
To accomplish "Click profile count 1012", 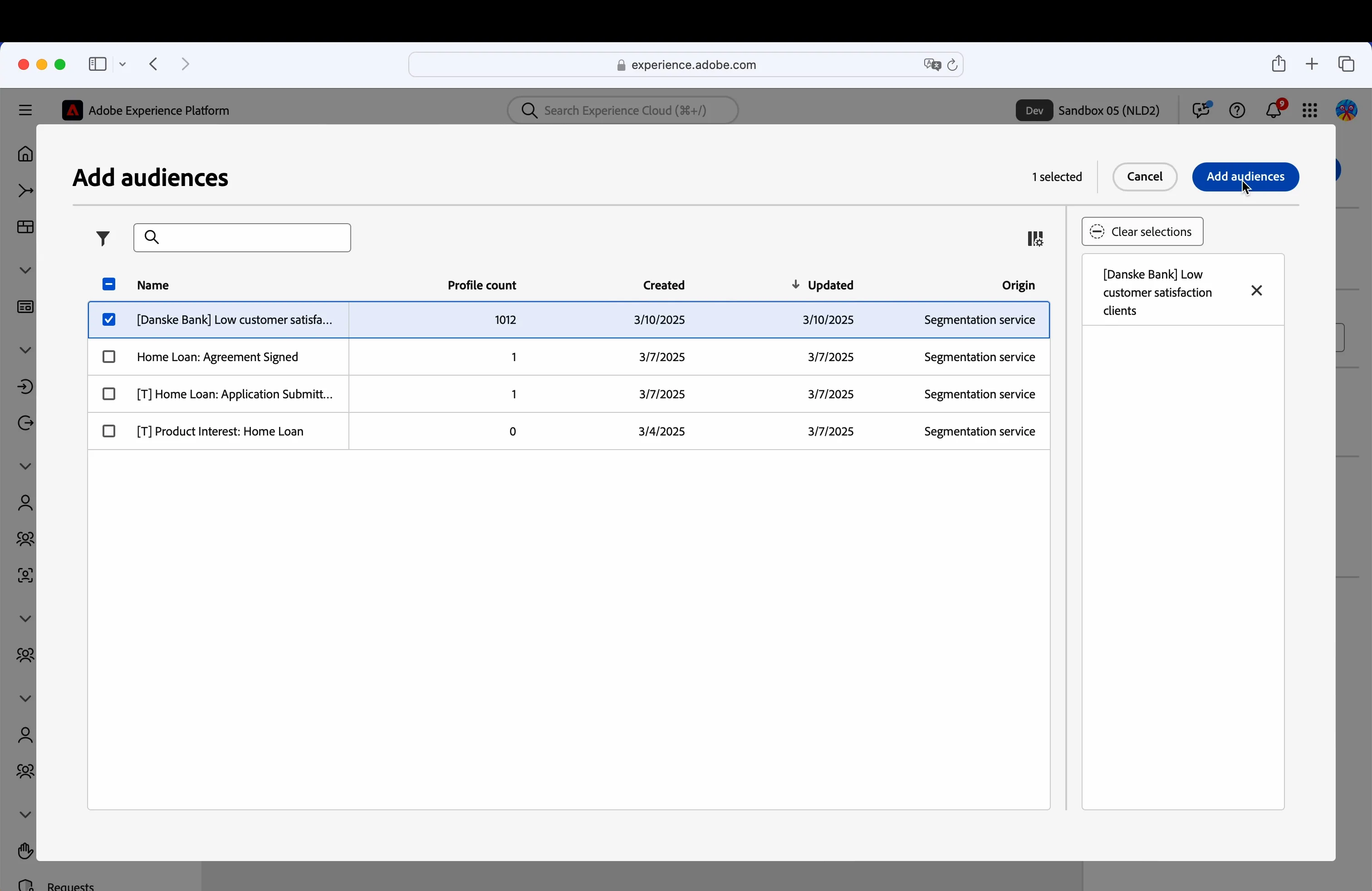I will [505, 320].
